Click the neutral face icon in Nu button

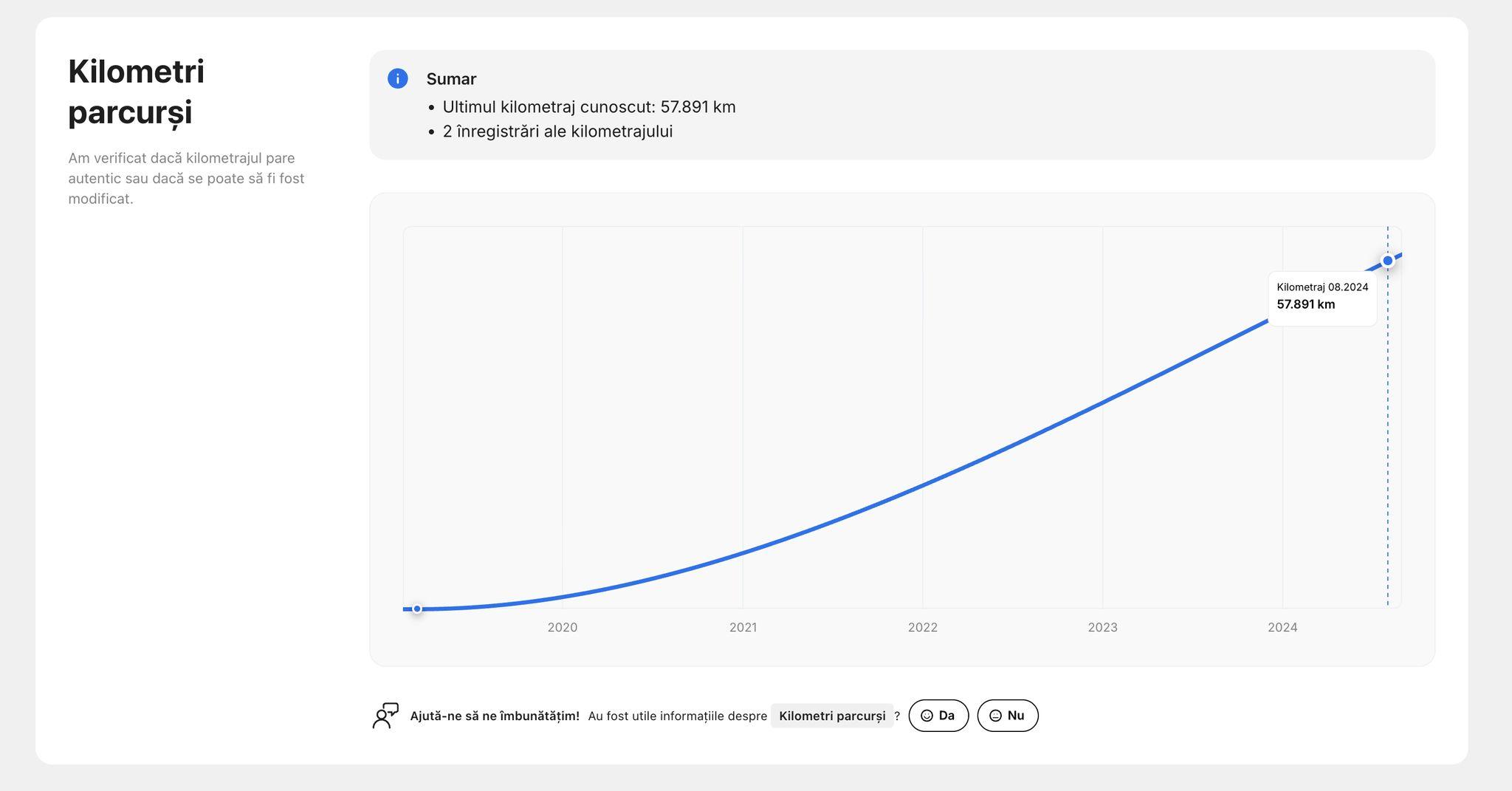[x=995, y=716]
